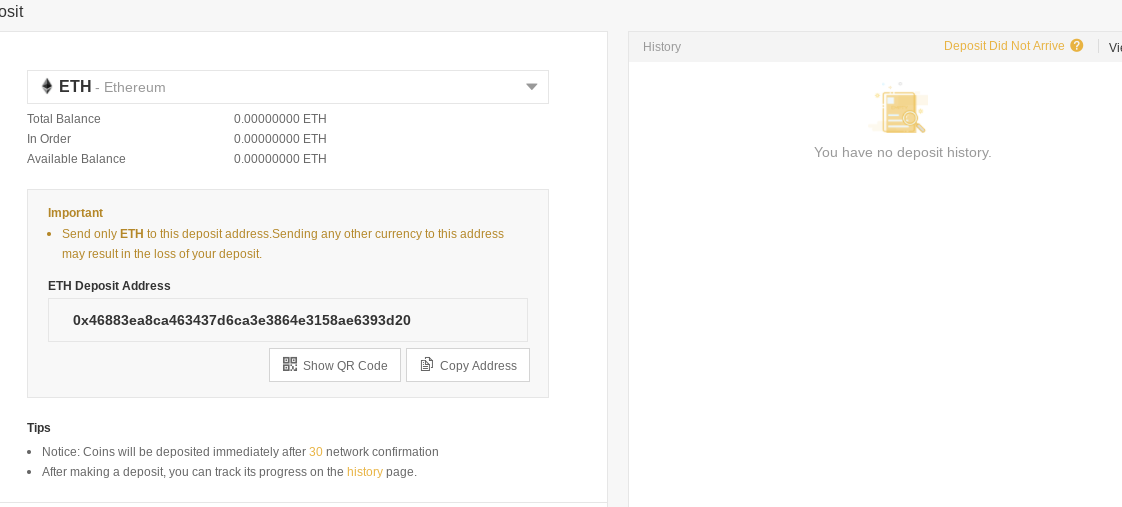Image resolution: width=1122 pixels, height=507 pixels.
Task: Click the partially visible View link in History
Action: (x=1114, y=47)
